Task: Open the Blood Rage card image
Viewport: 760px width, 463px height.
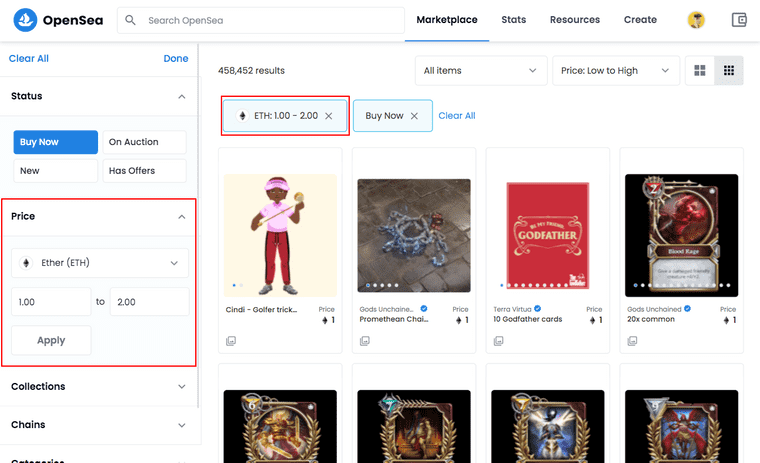Action: 681,236
